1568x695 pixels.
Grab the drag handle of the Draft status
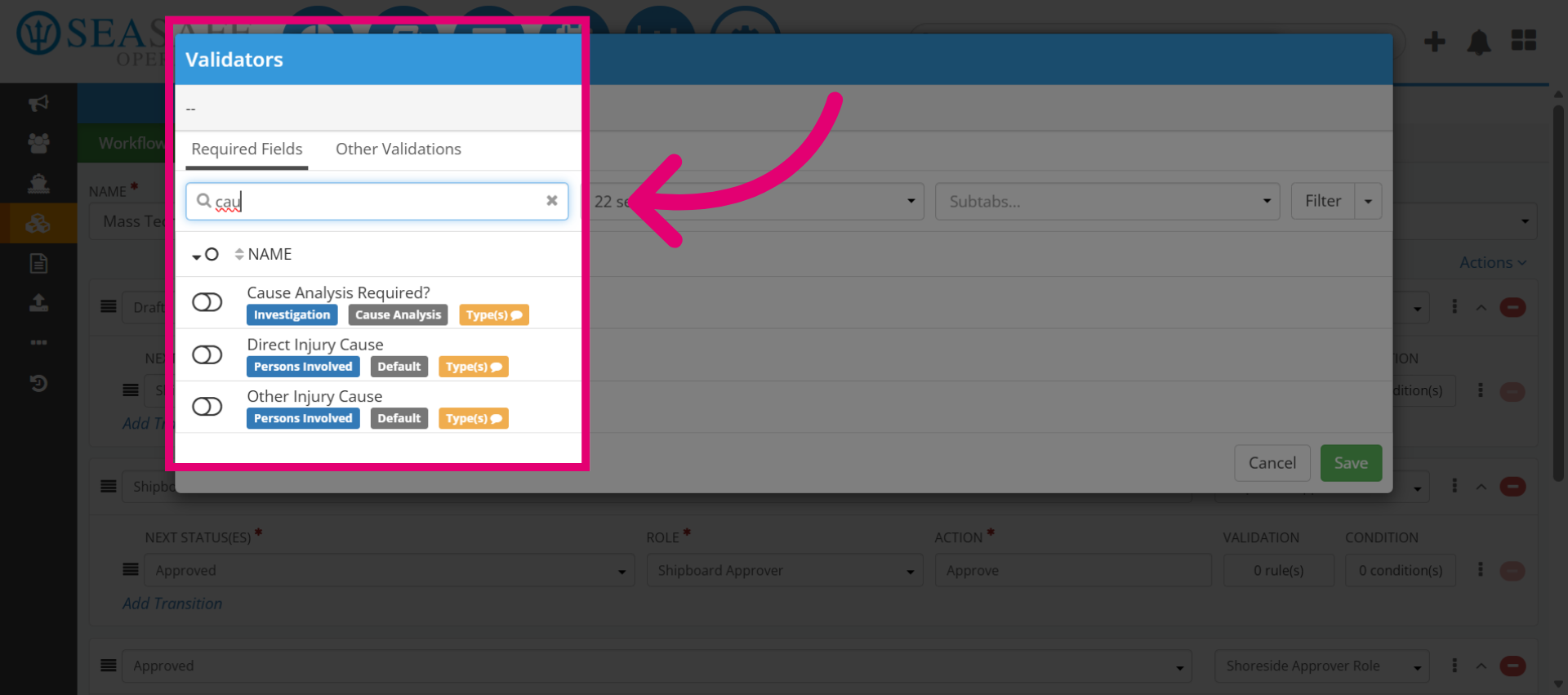click(108, 306)
